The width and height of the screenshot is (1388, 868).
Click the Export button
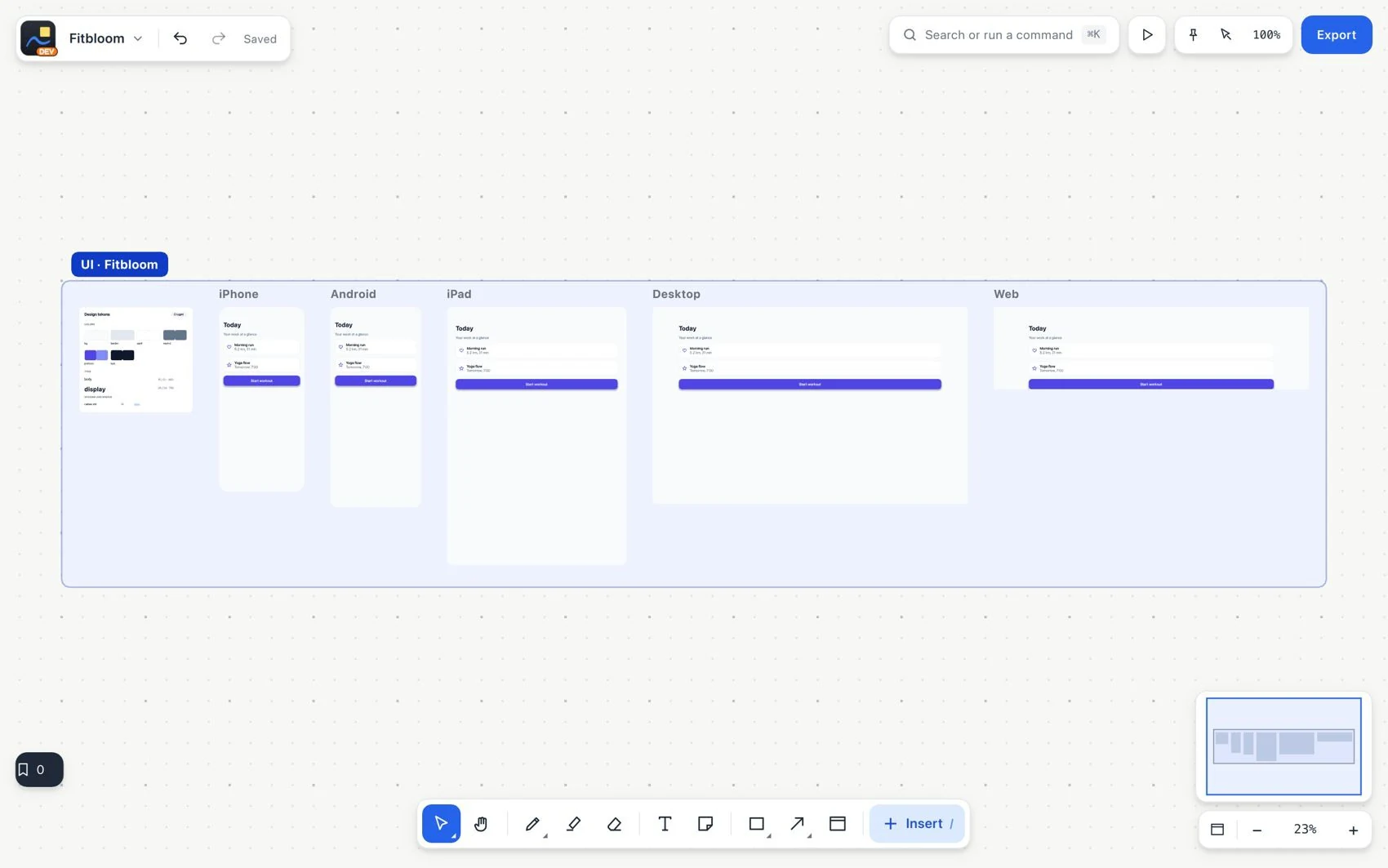[1336, 35]
